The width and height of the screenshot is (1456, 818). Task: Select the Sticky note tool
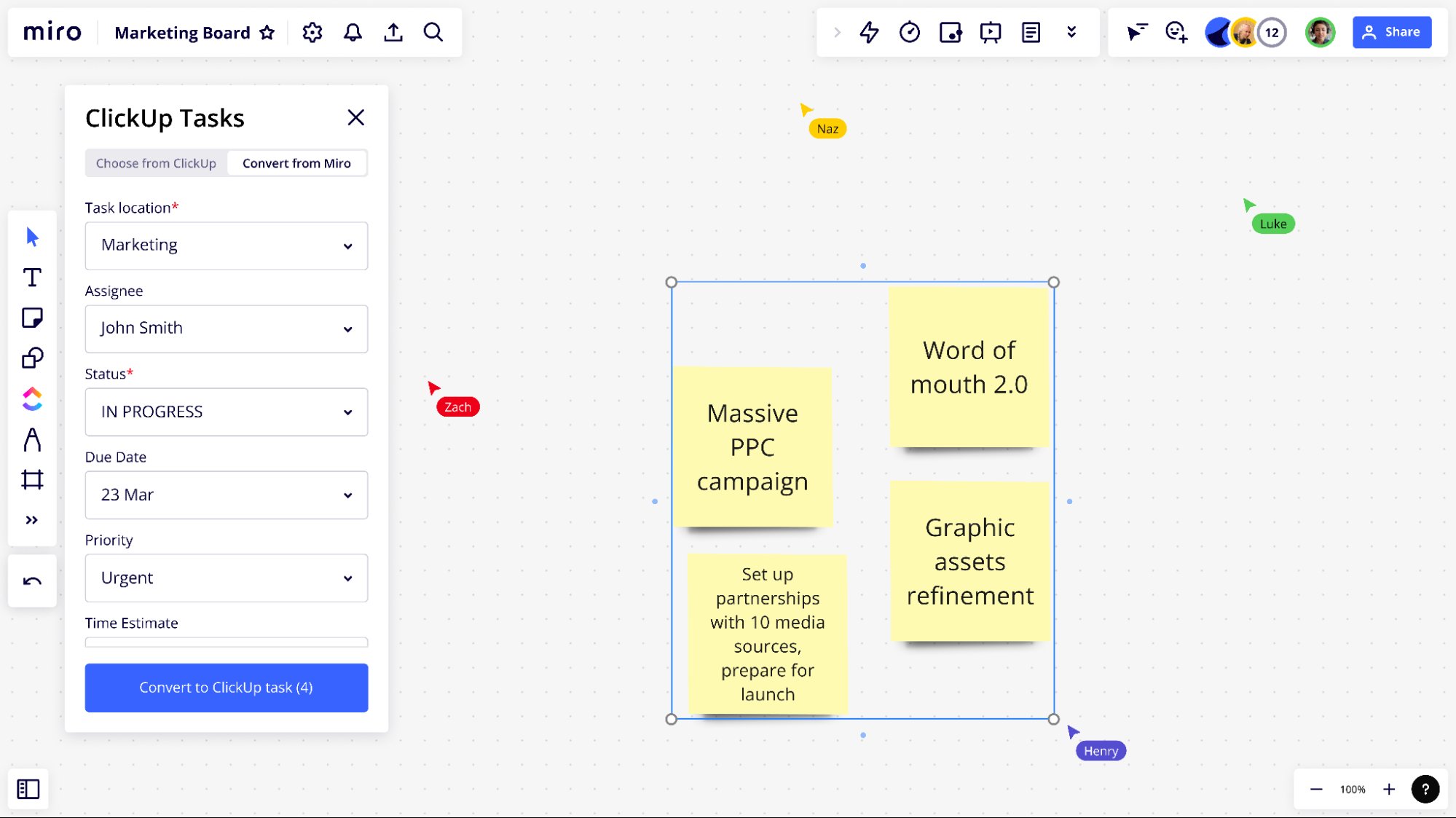tap(32, 318)
